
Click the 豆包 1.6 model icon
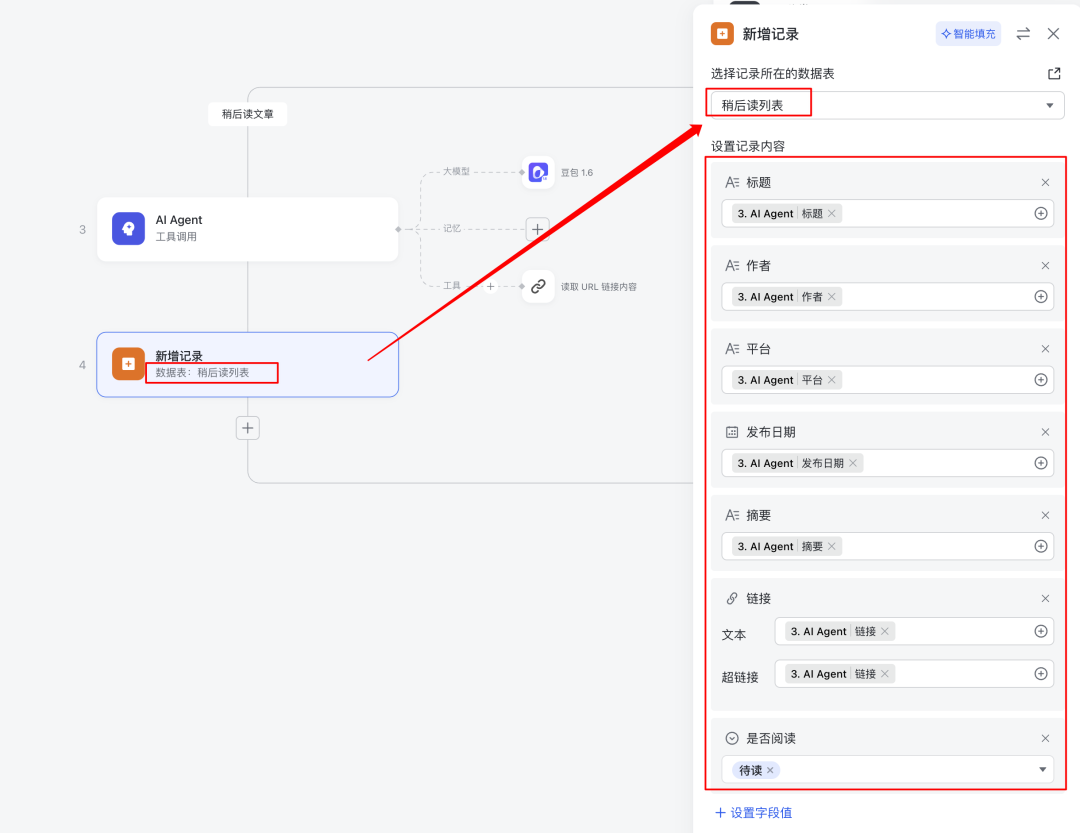[537, 172]
